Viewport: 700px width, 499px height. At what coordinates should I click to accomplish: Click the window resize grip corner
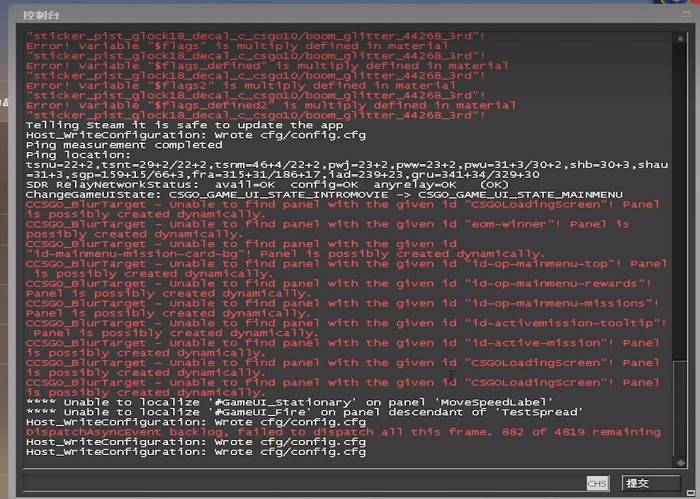click(x=692, y=492)
